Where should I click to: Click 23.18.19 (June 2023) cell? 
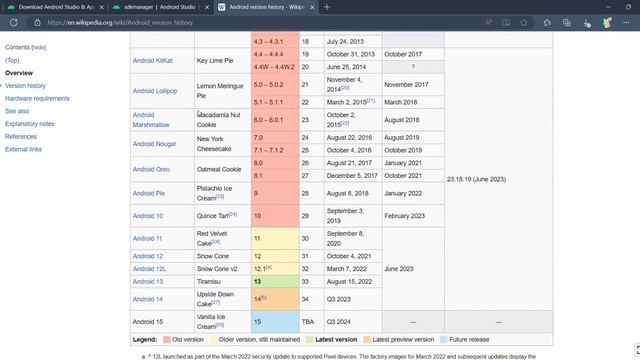(498, 179)
